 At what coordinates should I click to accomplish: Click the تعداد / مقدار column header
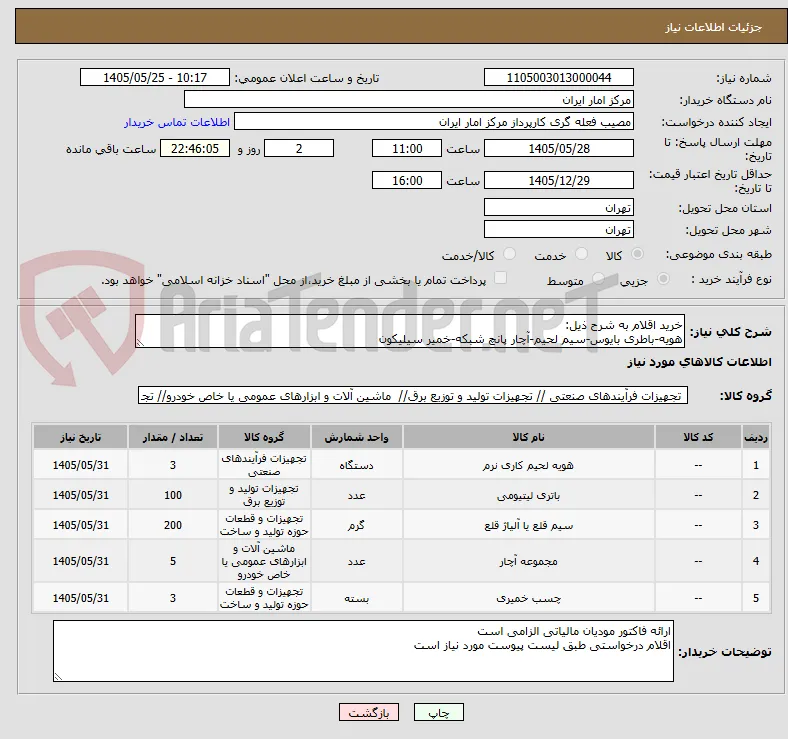click(172, 437)
